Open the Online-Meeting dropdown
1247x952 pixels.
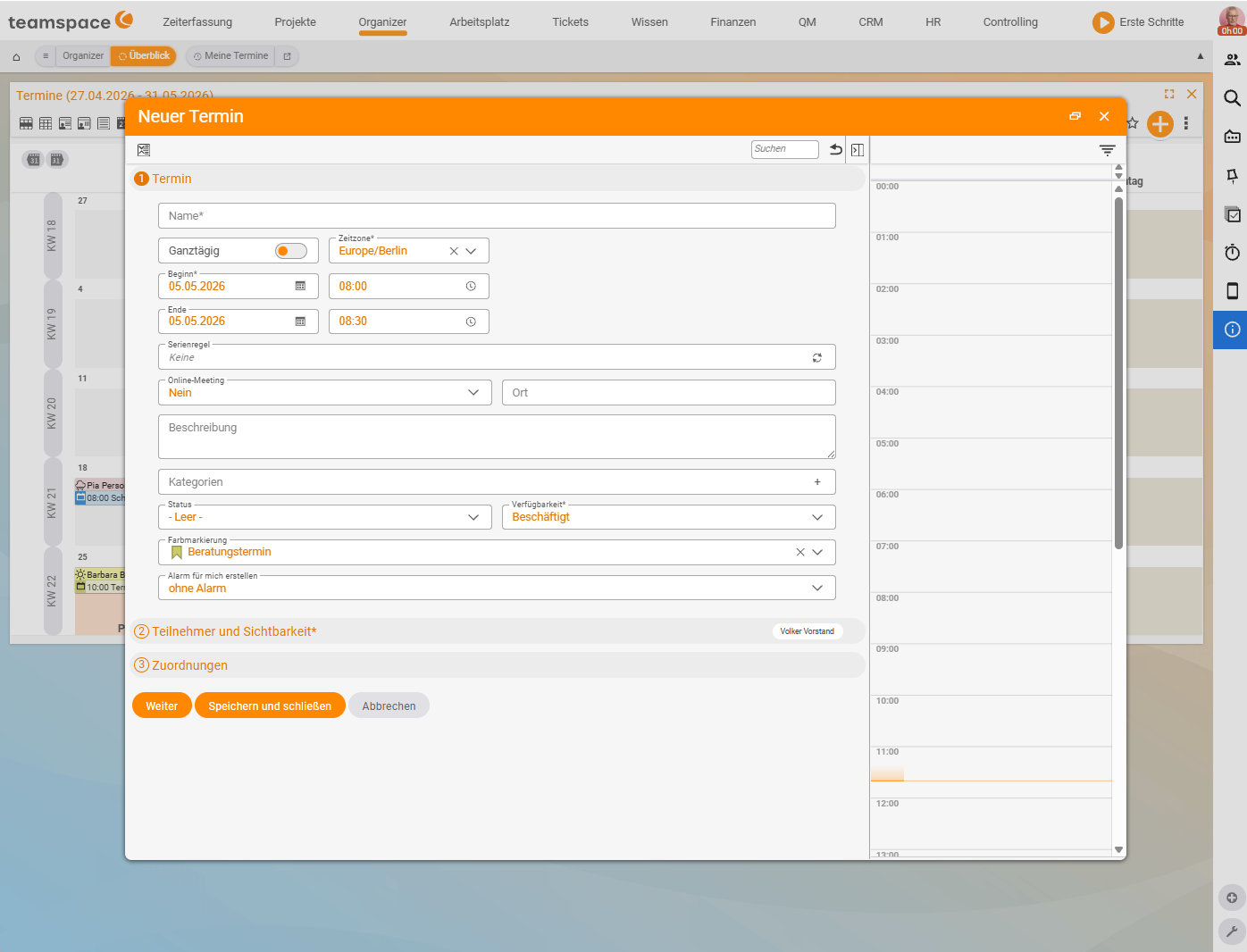[325, 393]
